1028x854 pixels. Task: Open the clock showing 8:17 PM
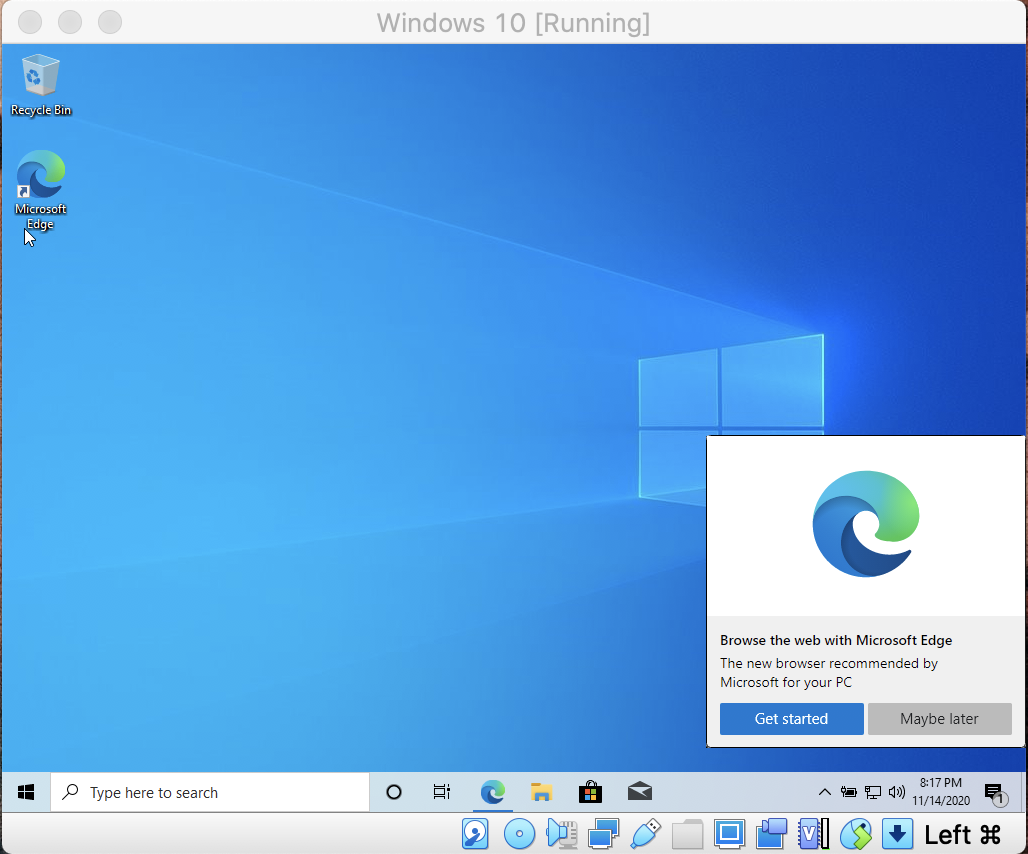[941, 792]
